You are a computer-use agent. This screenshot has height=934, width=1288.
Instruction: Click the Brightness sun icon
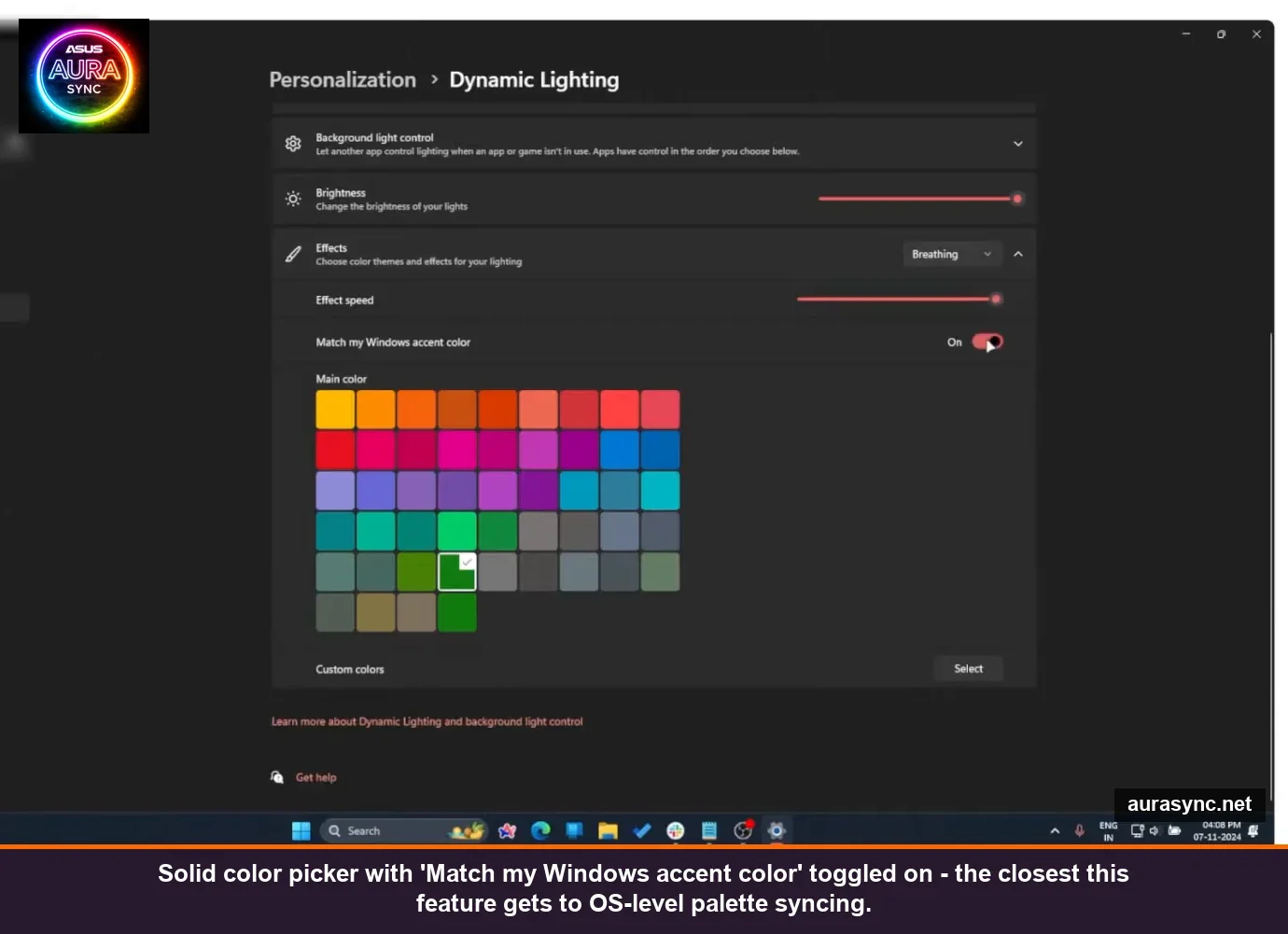[x=293, y=198]
